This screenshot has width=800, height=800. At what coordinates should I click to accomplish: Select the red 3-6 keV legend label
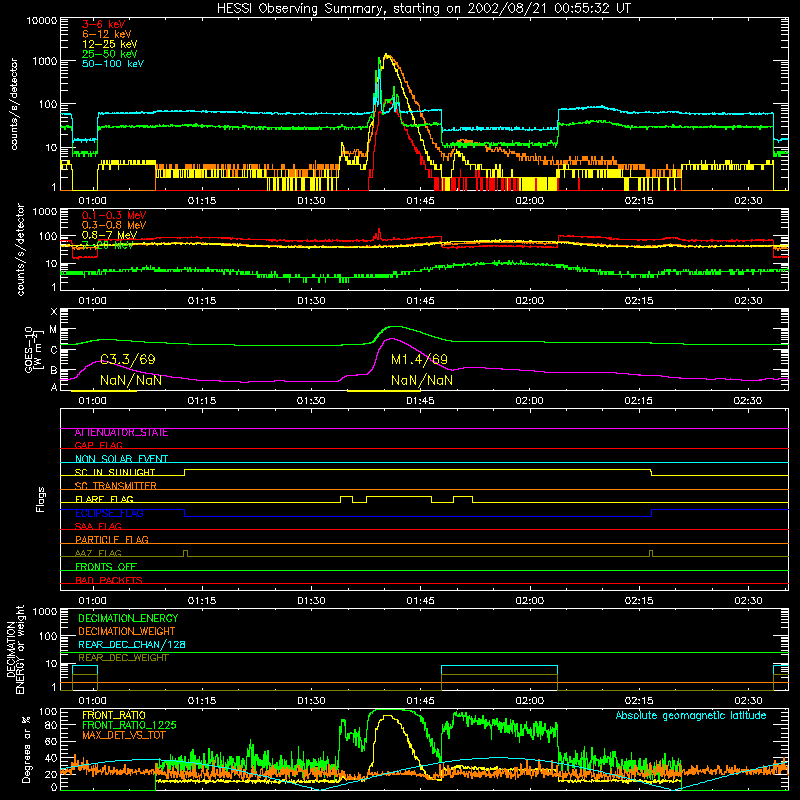coord(104,24)
